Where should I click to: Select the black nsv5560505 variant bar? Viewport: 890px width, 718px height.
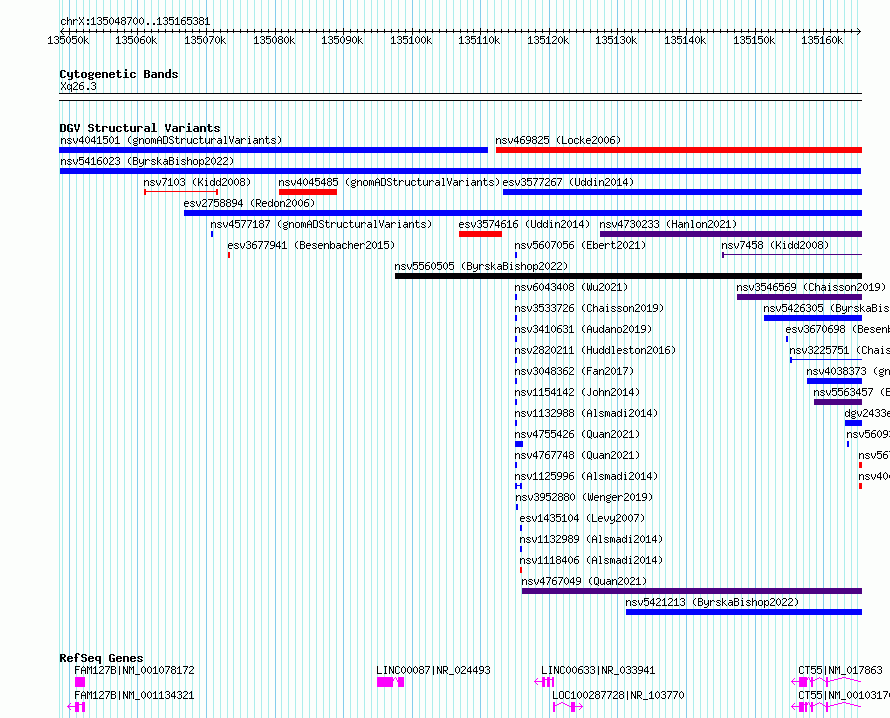pos(628,276)
